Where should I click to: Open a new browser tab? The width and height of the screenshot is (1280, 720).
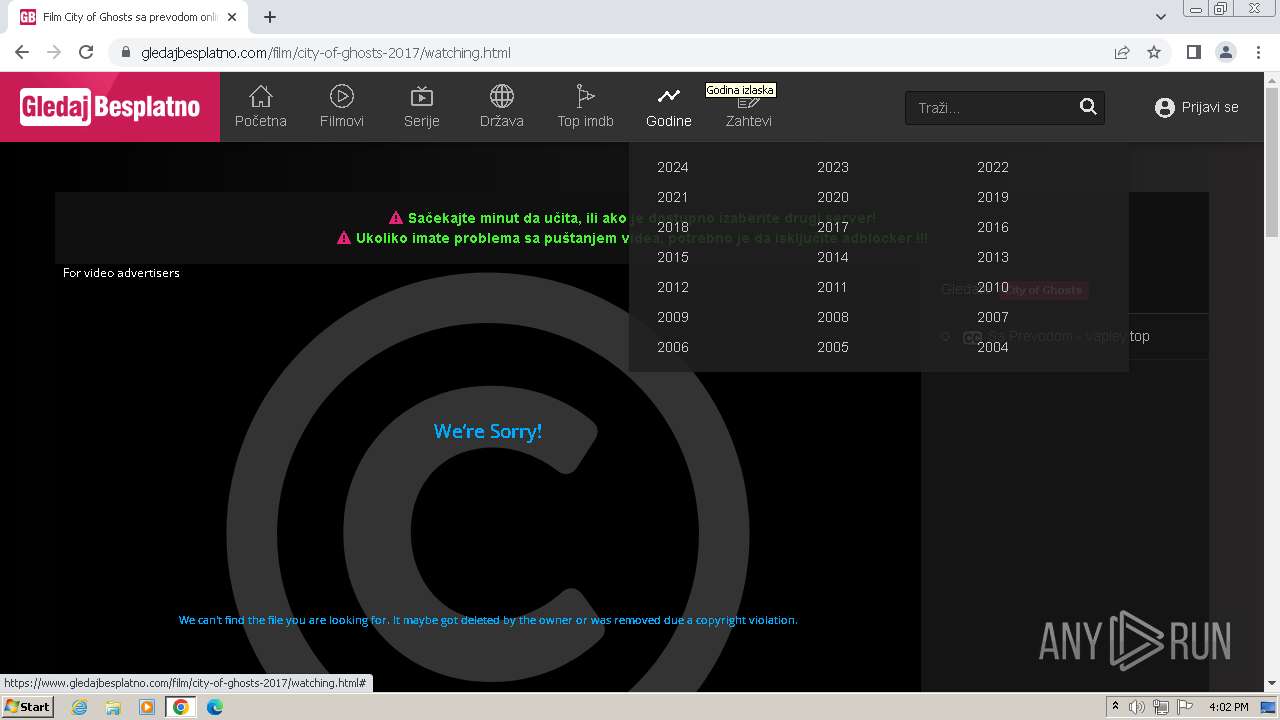point(270,17)
